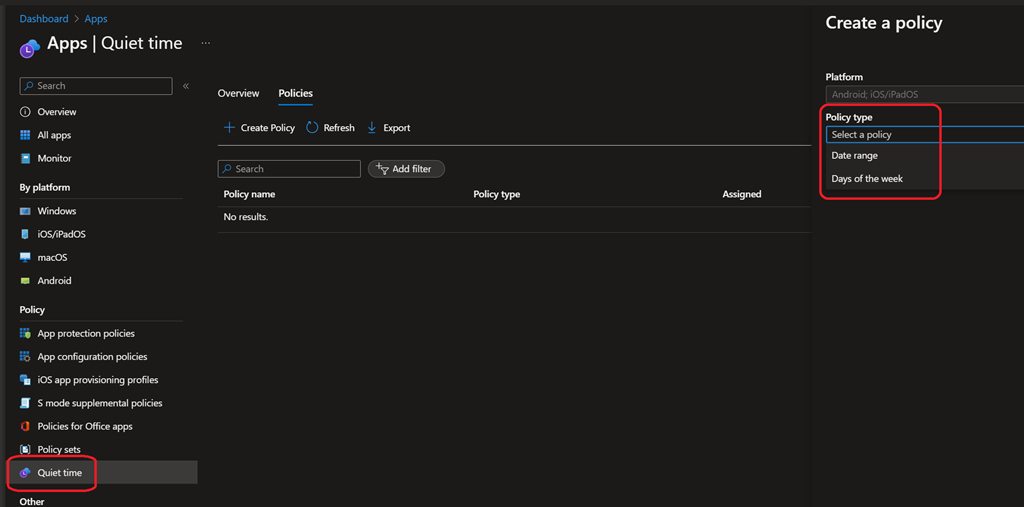This screenshot has height=507, width=1024.
Task: Open App protection policies icon
Action: coord(26,334)
